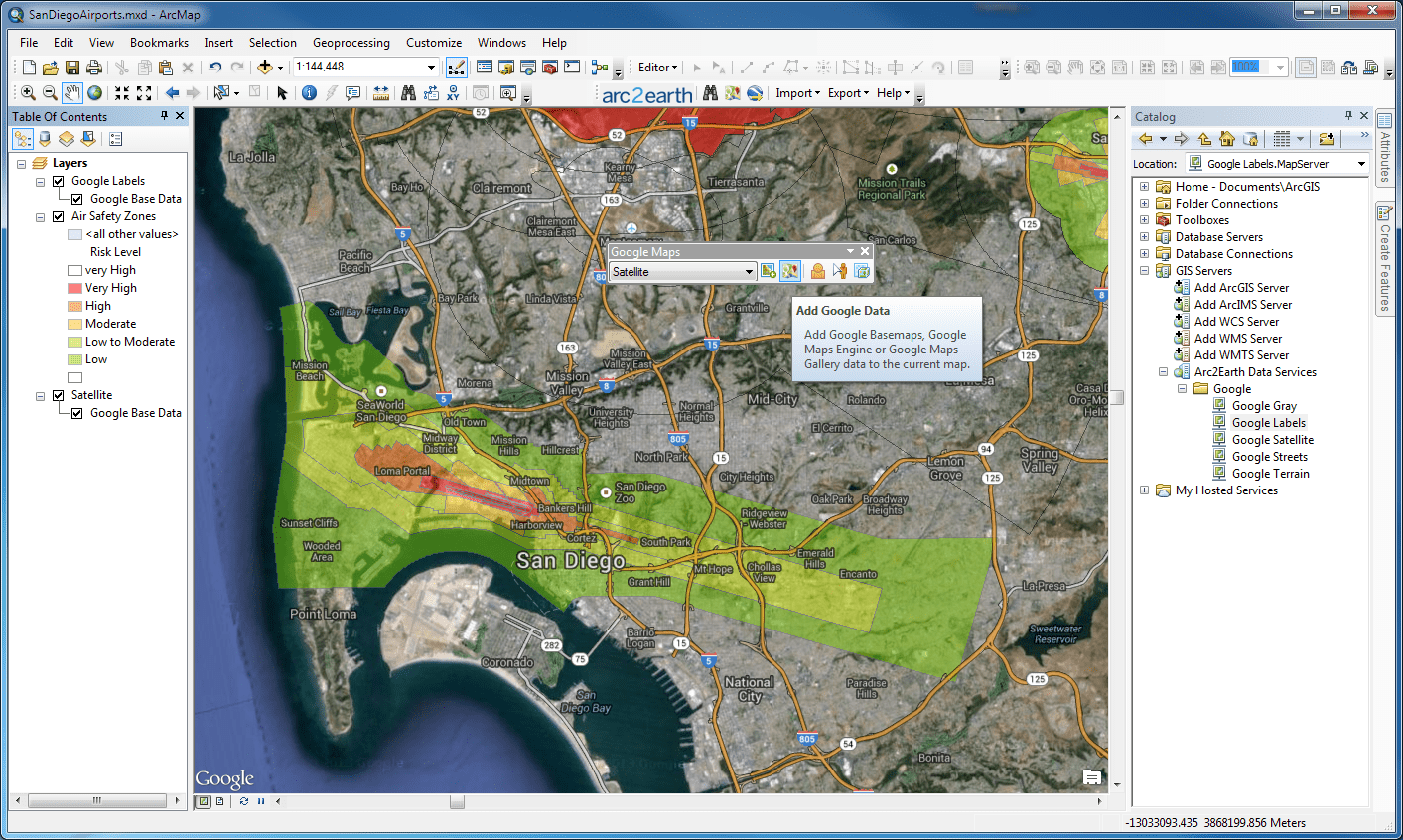Image resolution: width=1403 pixels, height=840 pixels.
Task: Go back to previous extent
Action: [x=172, y=93]
